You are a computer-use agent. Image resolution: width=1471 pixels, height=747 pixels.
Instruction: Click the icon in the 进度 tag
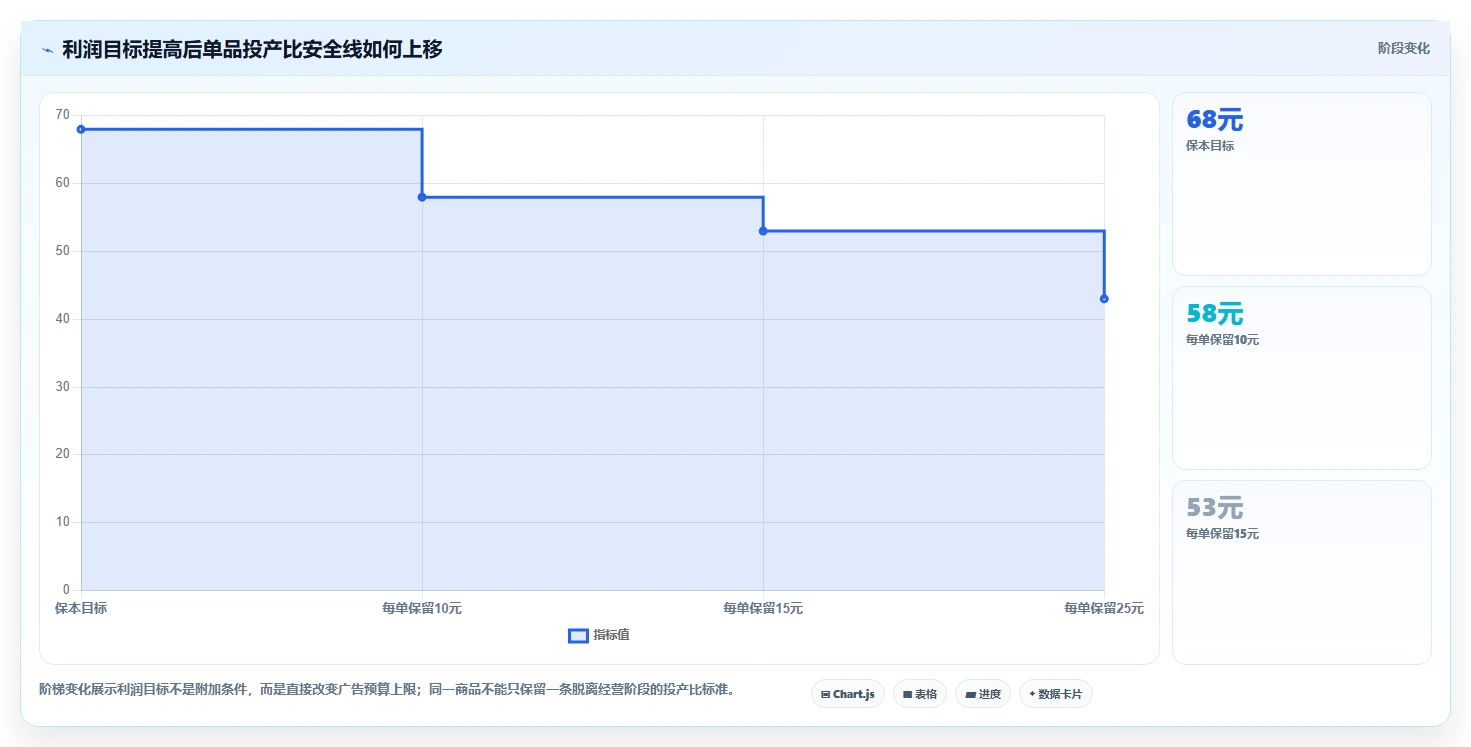(x=971, y=694)
